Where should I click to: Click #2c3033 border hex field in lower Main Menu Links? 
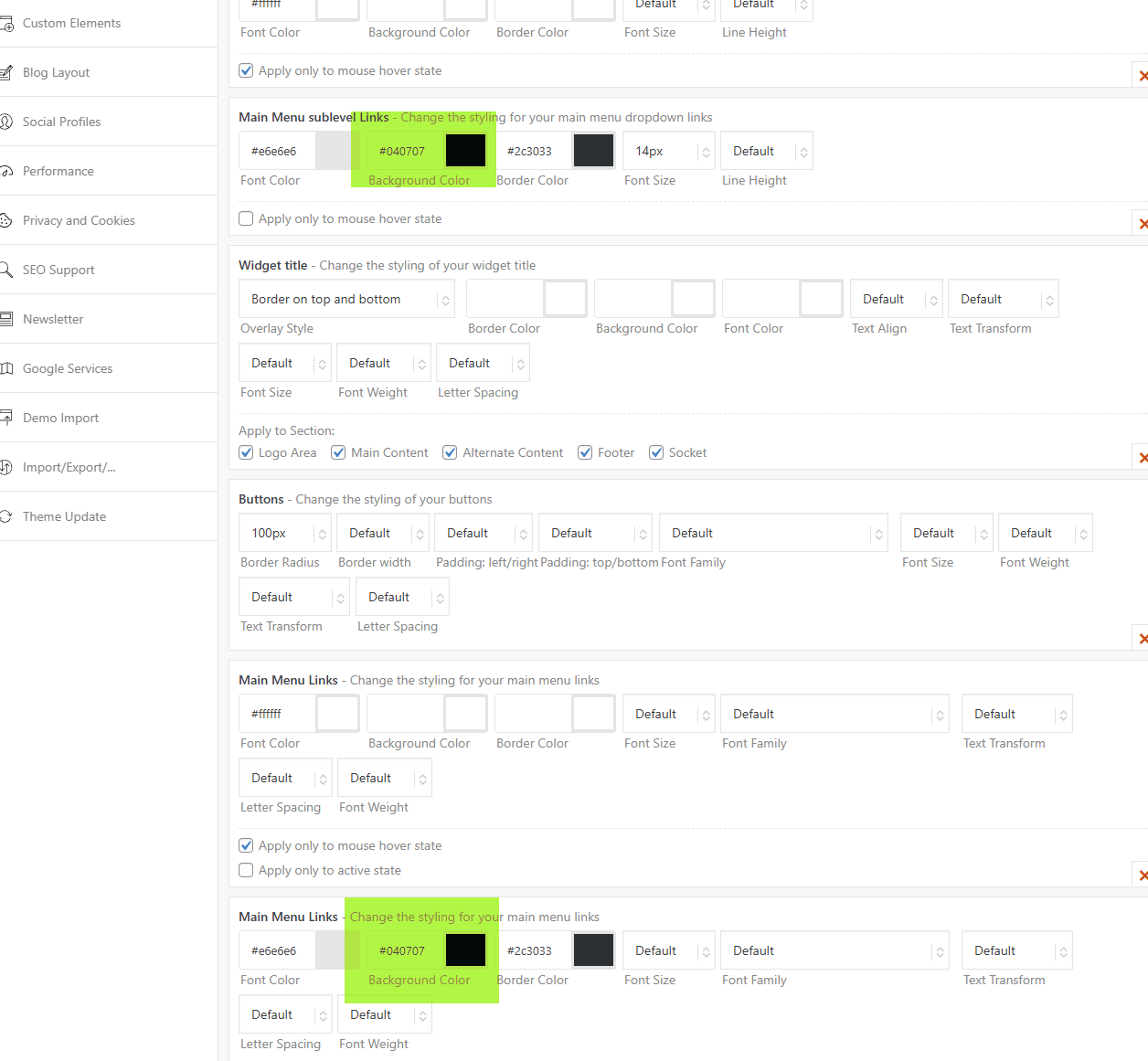click(x=534, y=950)
